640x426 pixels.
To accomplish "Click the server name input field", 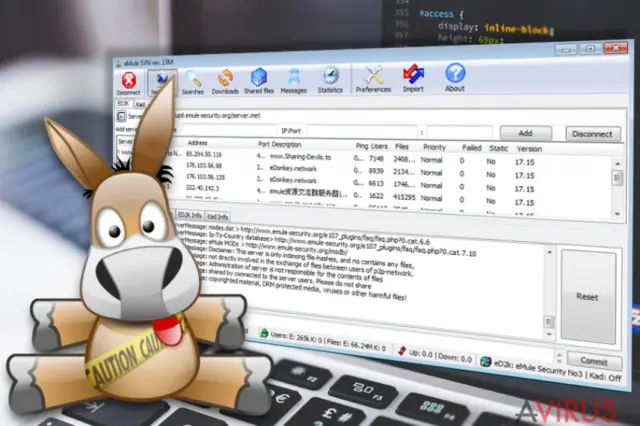I will click(x=229, y=130).
